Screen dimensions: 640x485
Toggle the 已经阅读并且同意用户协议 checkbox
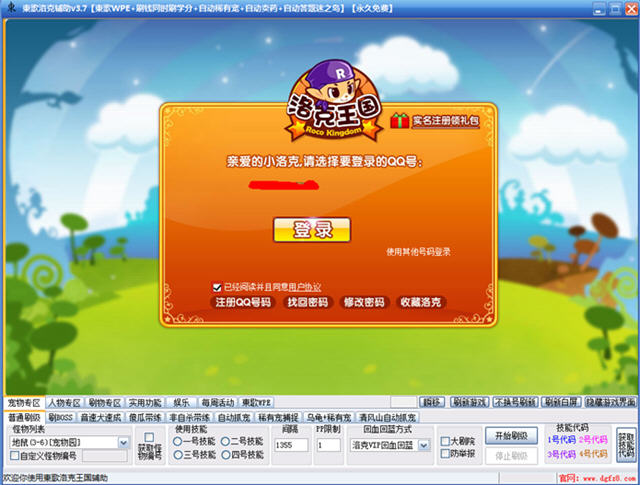(x=217, y=287)
